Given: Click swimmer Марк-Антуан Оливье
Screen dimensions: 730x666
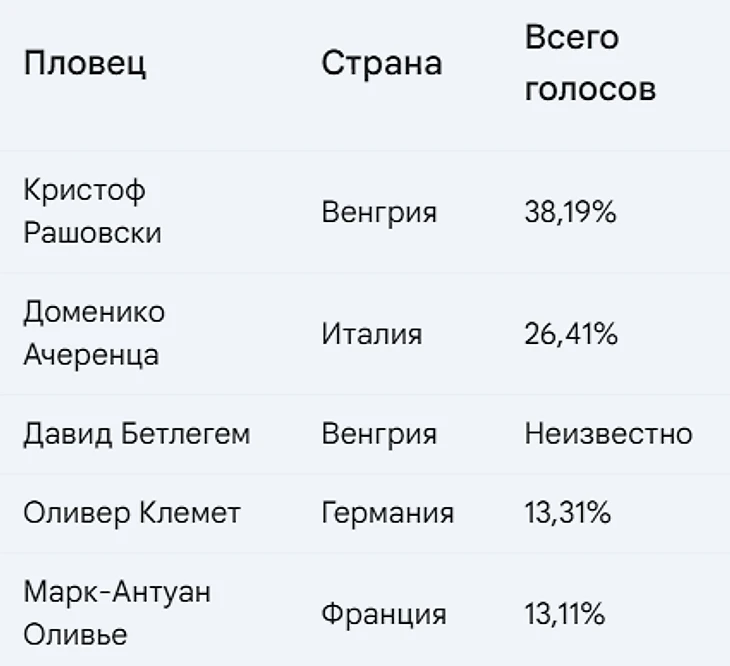Looking at the screenshot, I should (117, 612).
